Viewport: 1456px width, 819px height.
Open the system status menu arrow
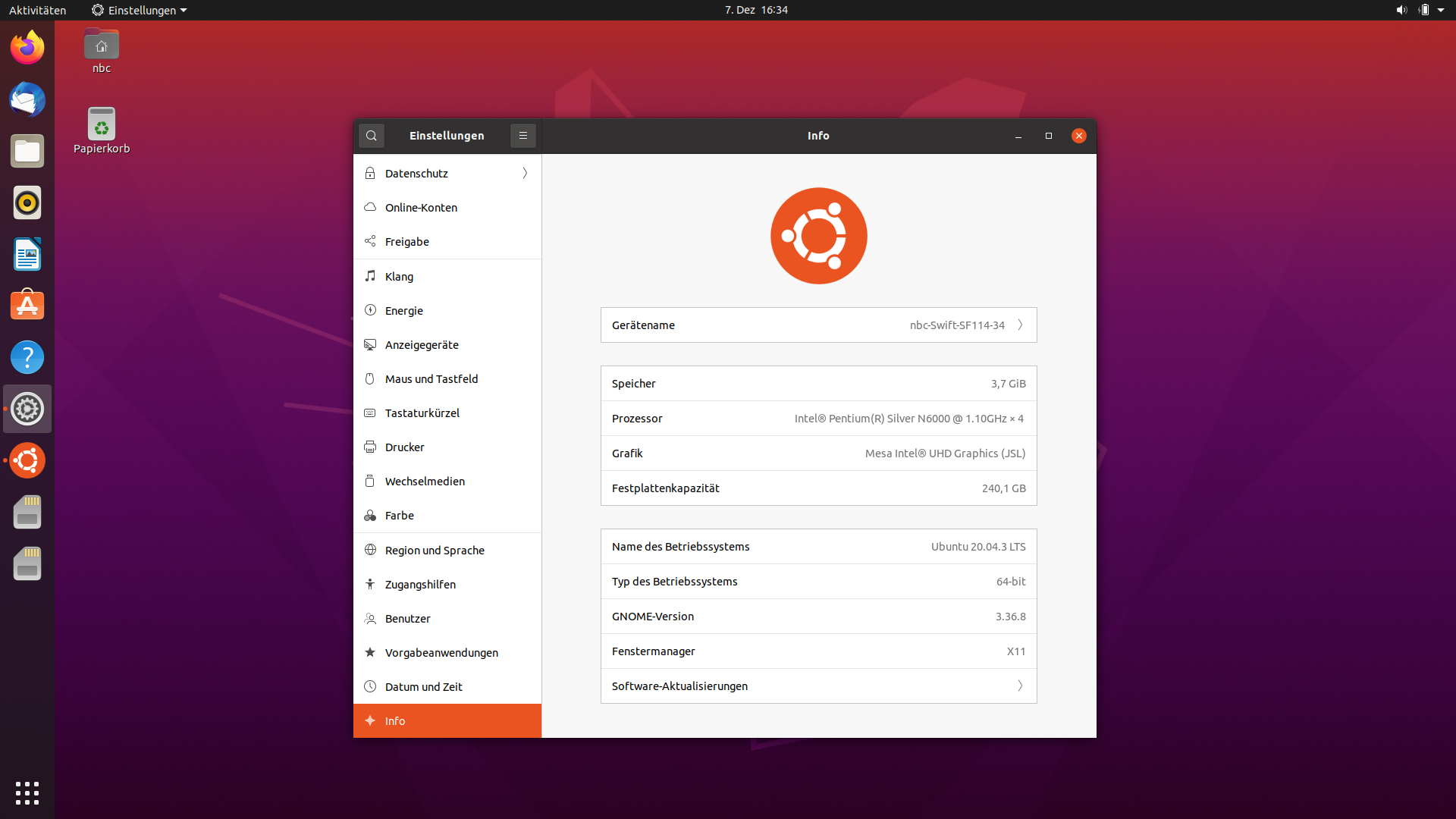1441,10
